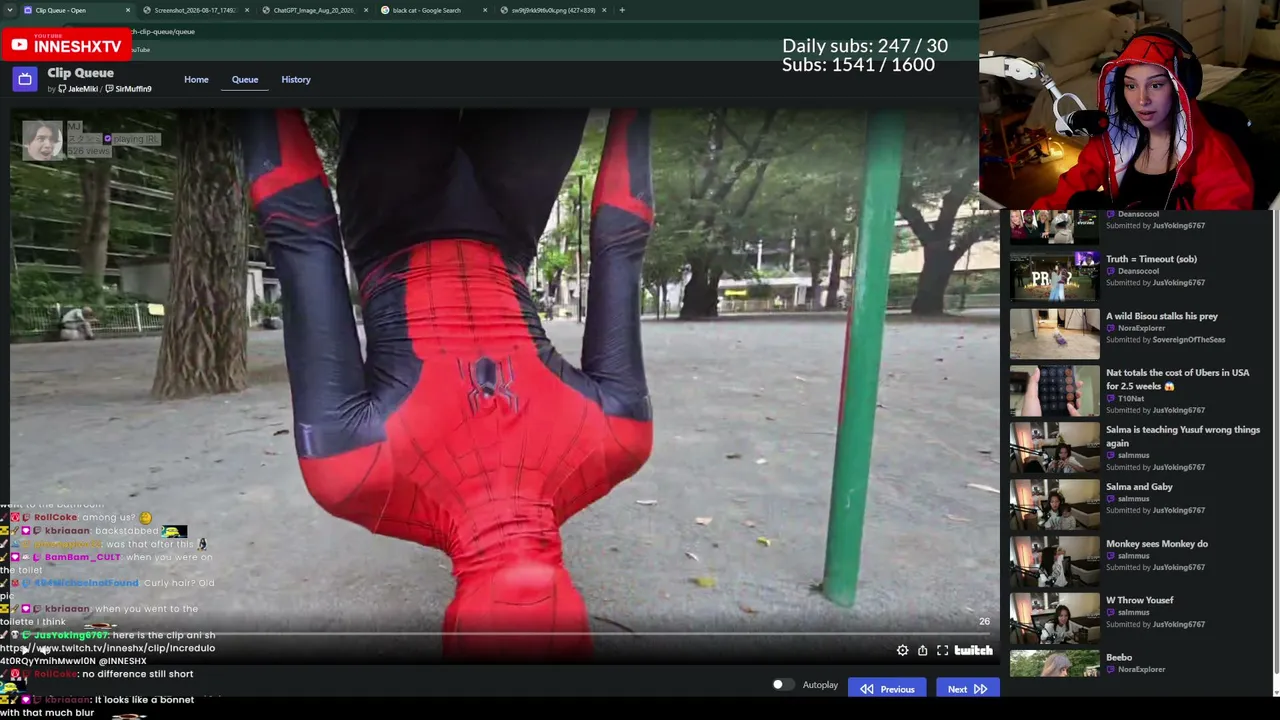Open the 'Salma and Gaby' clip thumbnail
The image size is (1280, 720).
pyautogui.click(x=1054, y=504)
